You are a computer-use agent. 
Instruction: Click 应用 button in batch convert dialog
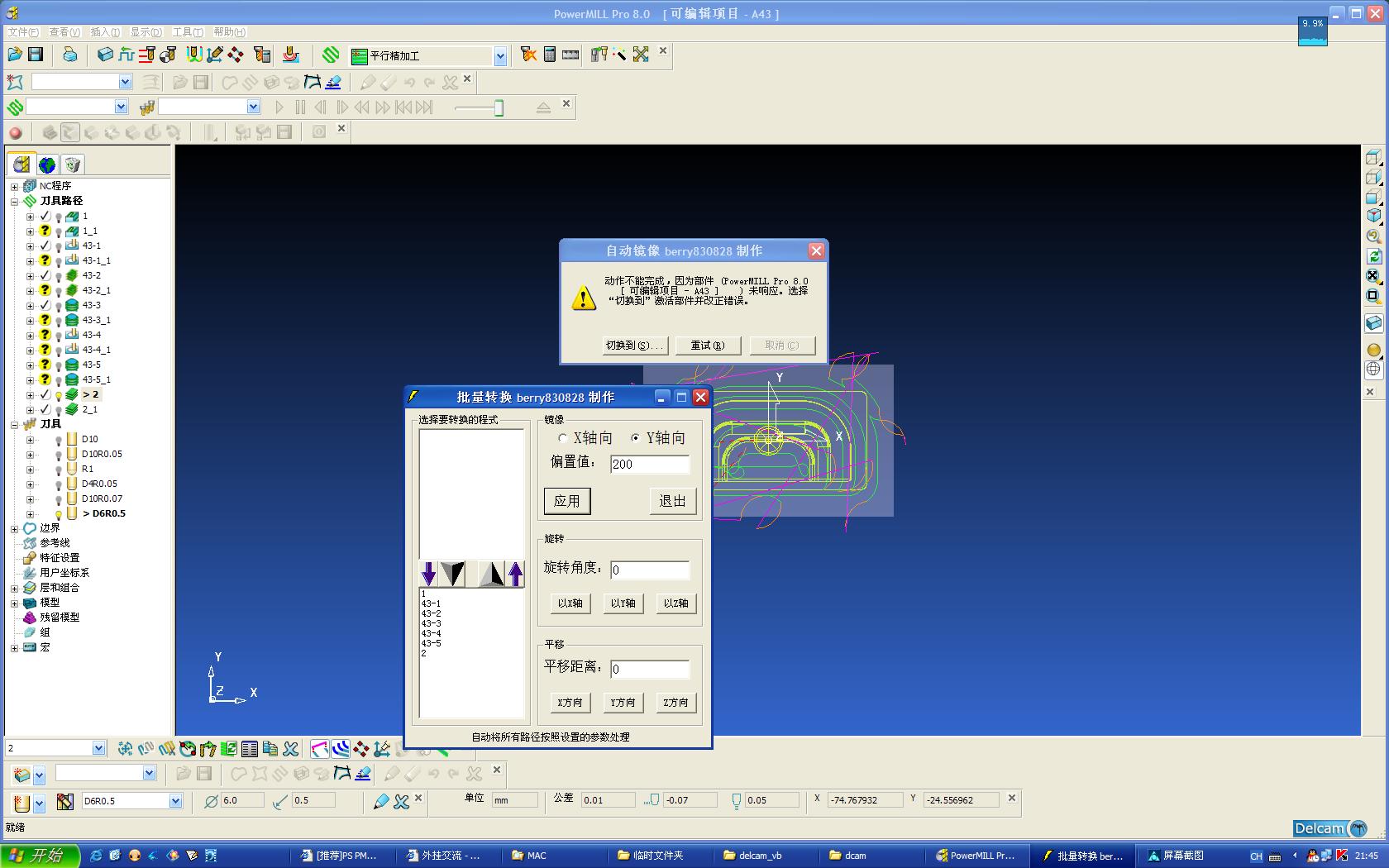click(x=567, y=501)
